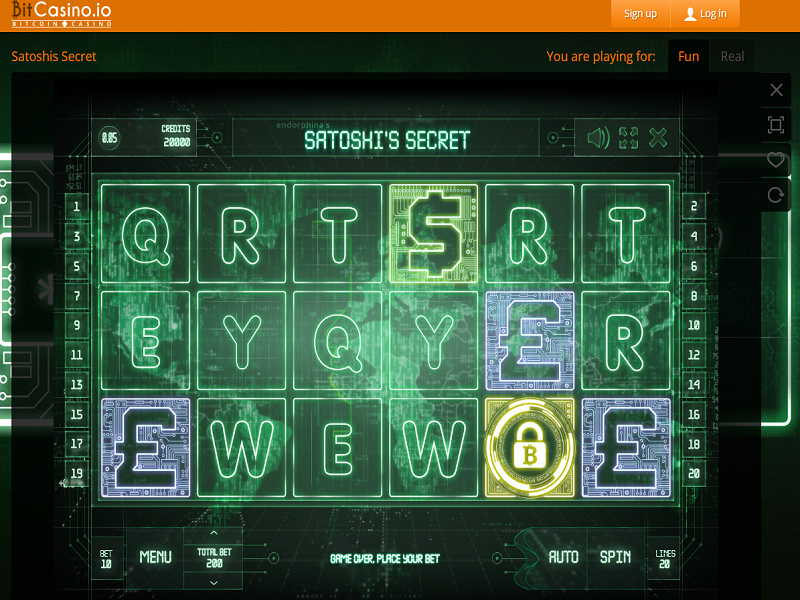Click the 0.05 coin value icon
The width and height of the screenshot is (800, 600).
(x=110, y=138)
